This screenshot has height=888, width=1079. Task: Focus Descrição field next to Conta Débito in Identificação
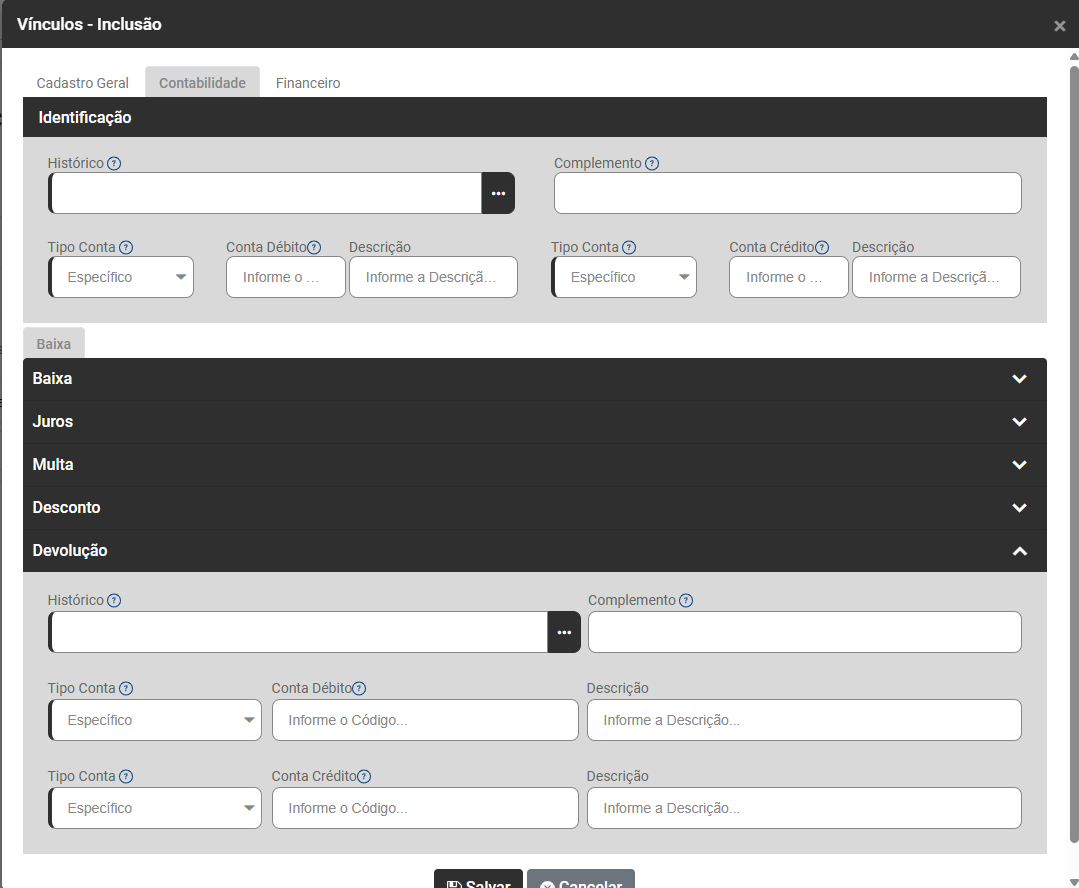click(x=434, y=277)
